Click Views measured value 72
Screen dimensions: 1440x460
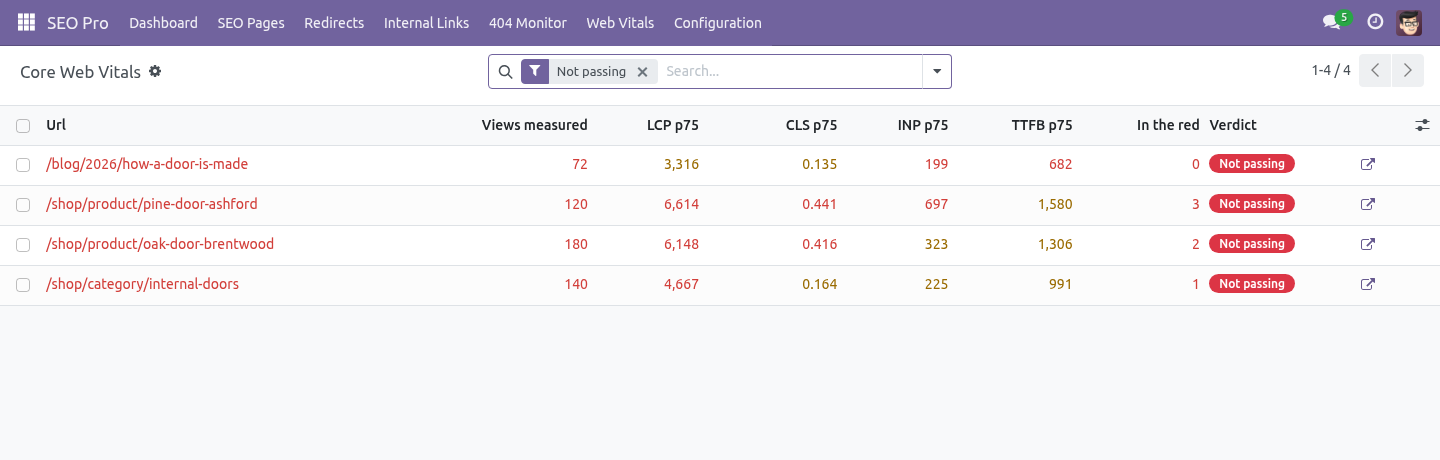click(580, 164)
